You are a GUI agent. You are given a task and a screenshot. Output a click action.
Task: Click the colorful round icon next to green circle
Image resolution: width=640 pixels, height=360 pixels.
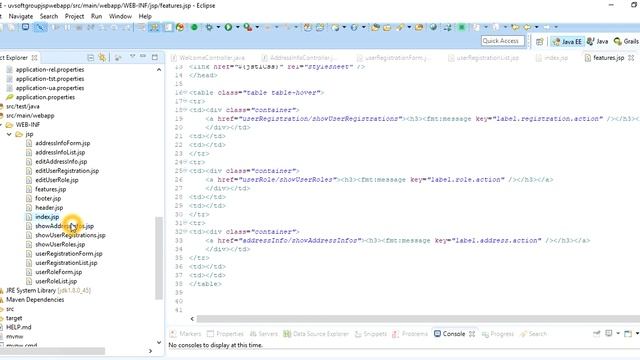click(x=180, y=27)
